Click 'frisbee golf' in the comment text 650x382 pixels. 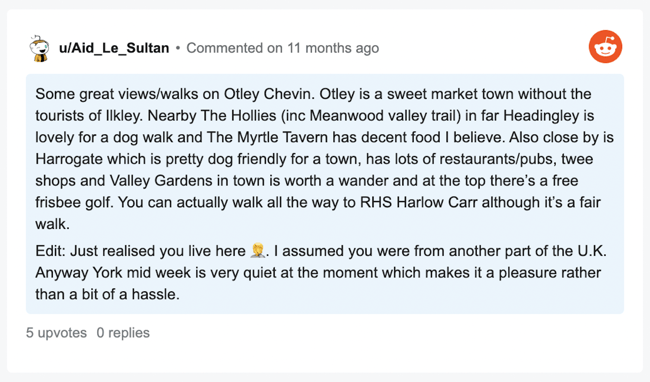coord(75,202)
